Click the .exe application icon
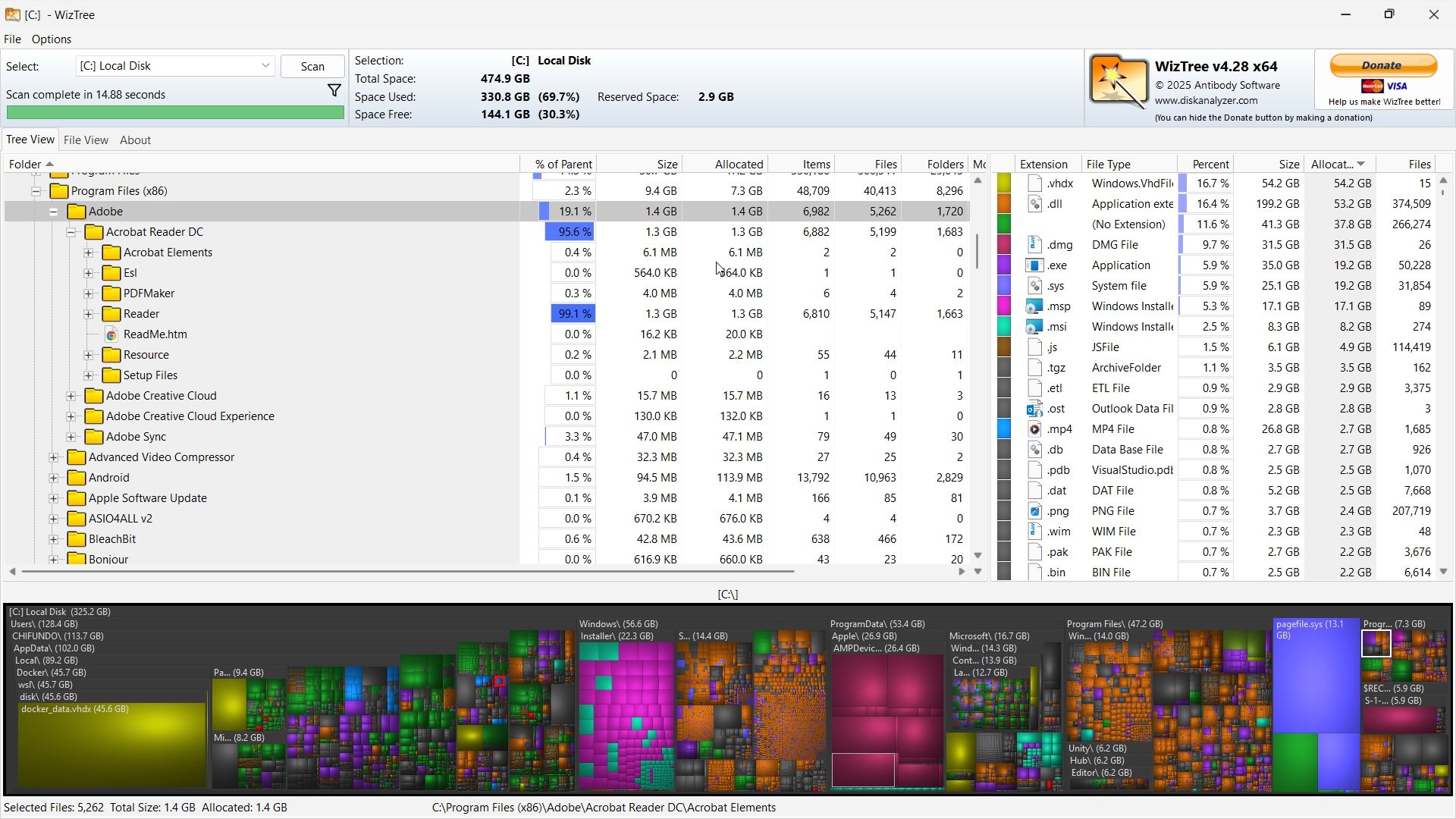 point(1035,265)
